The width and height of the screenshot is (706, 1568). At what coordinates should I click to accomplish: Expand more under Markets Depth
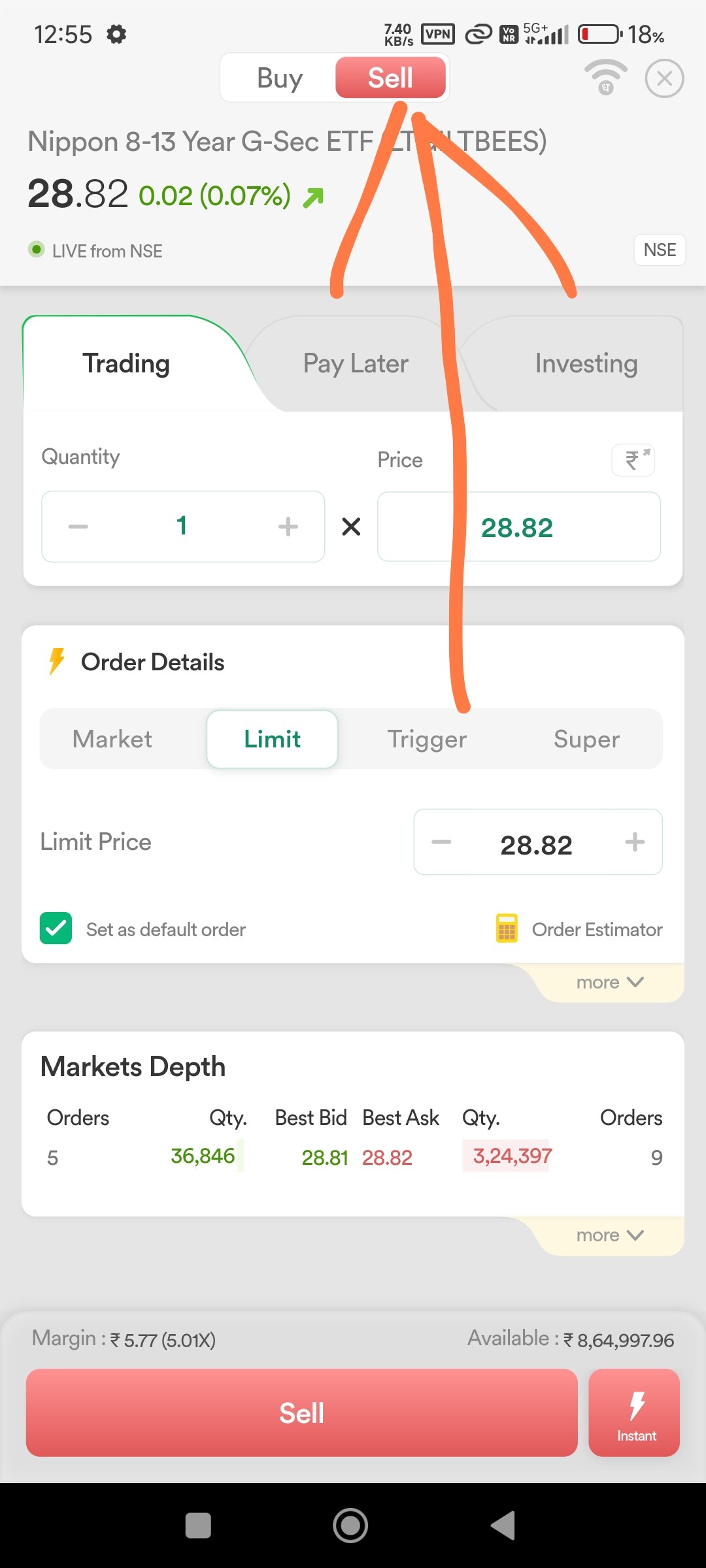tap(609, 1235)
